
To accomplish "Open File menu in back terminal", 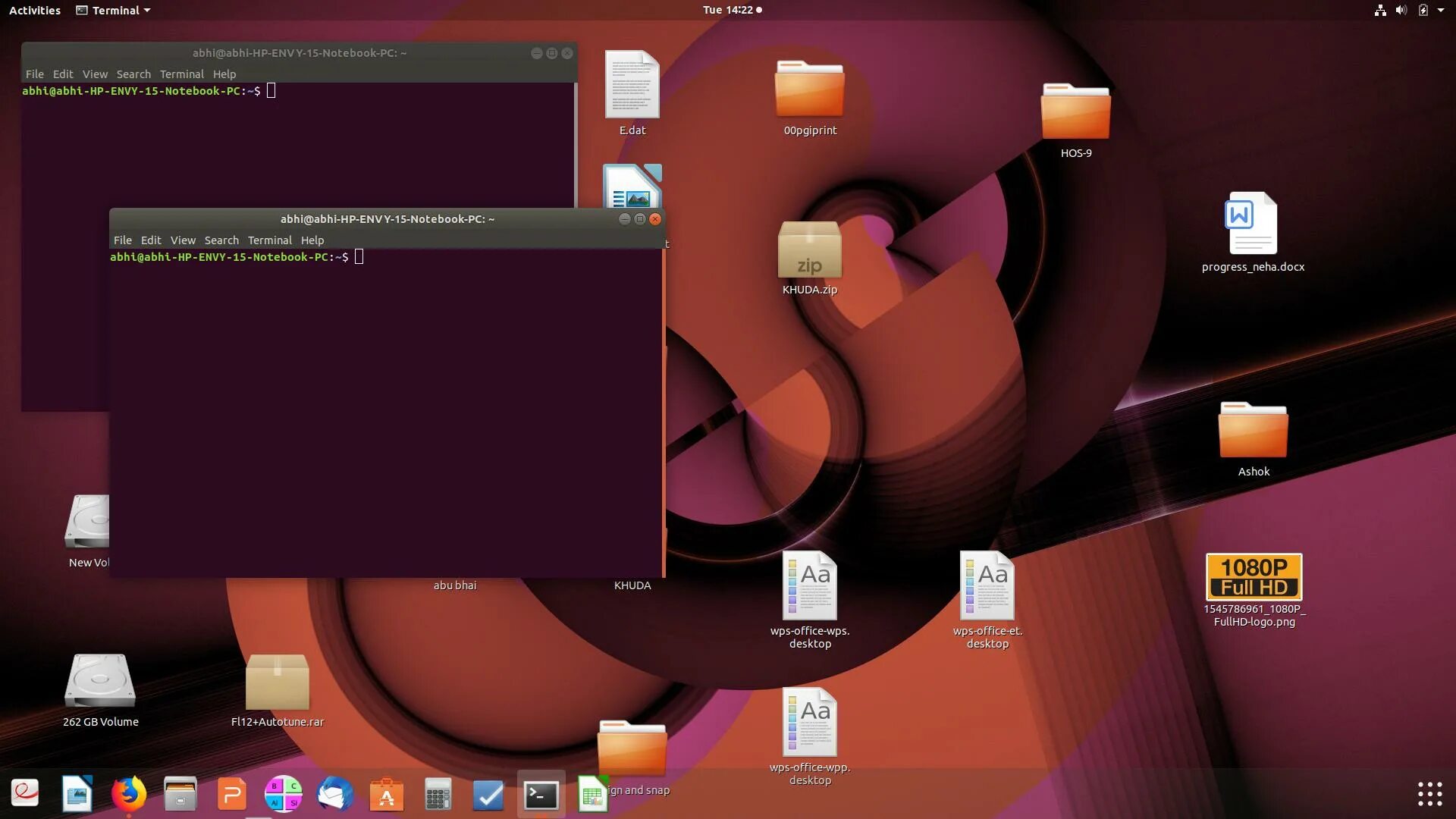I will 34,74.
